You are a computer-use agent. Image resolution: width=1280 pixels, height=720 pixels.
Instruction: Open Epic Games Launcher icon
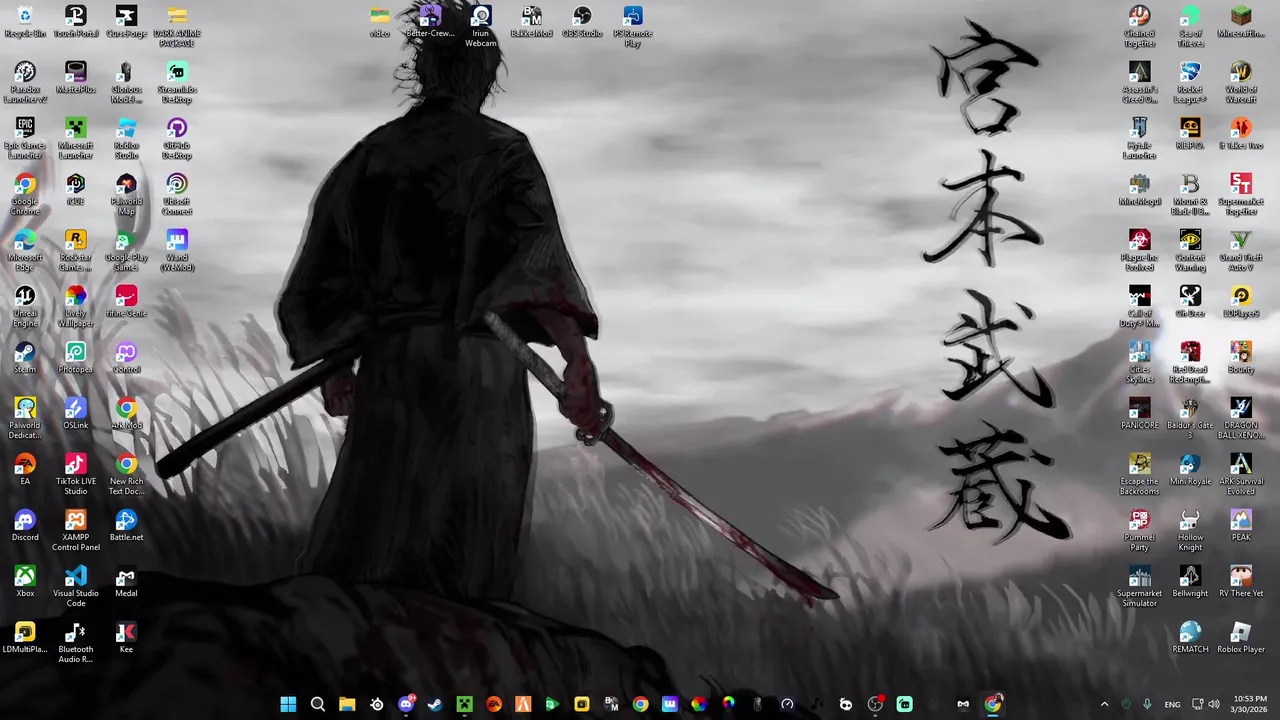[x=25, y=139]
